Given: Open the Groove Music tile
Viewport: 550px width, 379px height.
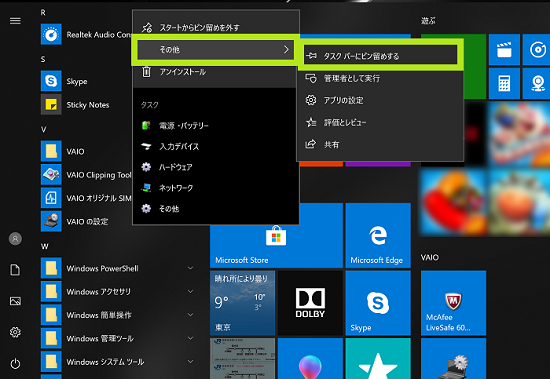Looking at the screenshot, I should (537, 50).
